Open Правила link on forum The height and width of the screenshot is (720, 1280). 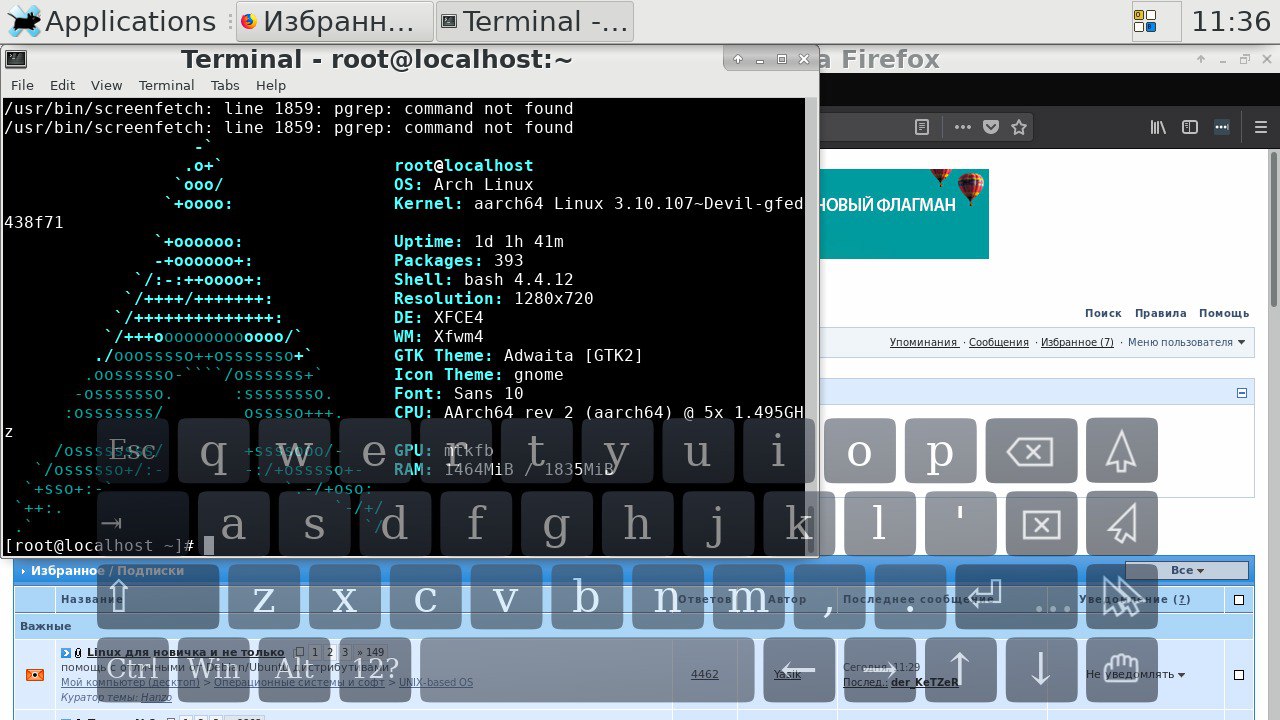tap(1161, 313)
